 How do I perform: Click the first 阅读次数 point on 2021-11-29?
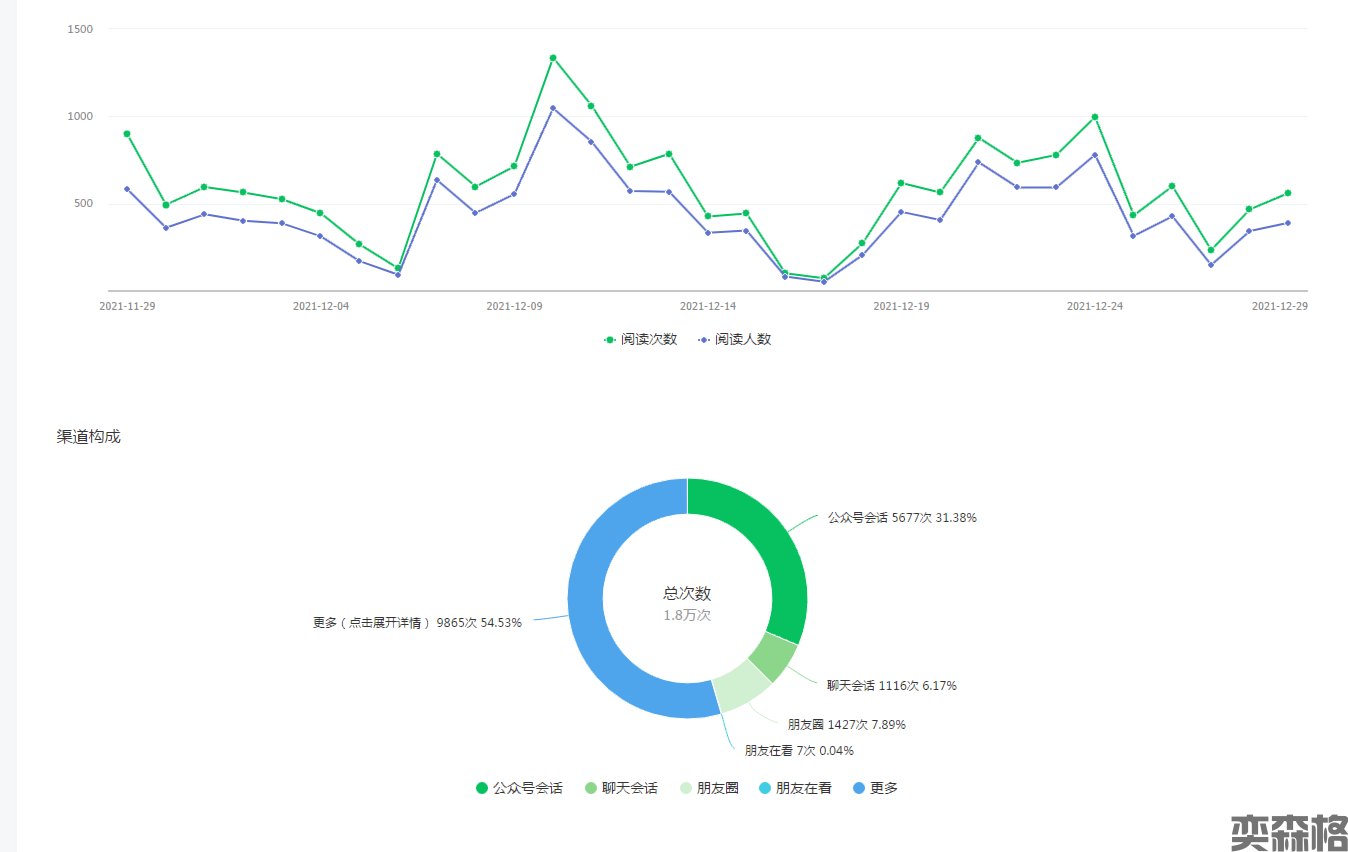[127, 134]
